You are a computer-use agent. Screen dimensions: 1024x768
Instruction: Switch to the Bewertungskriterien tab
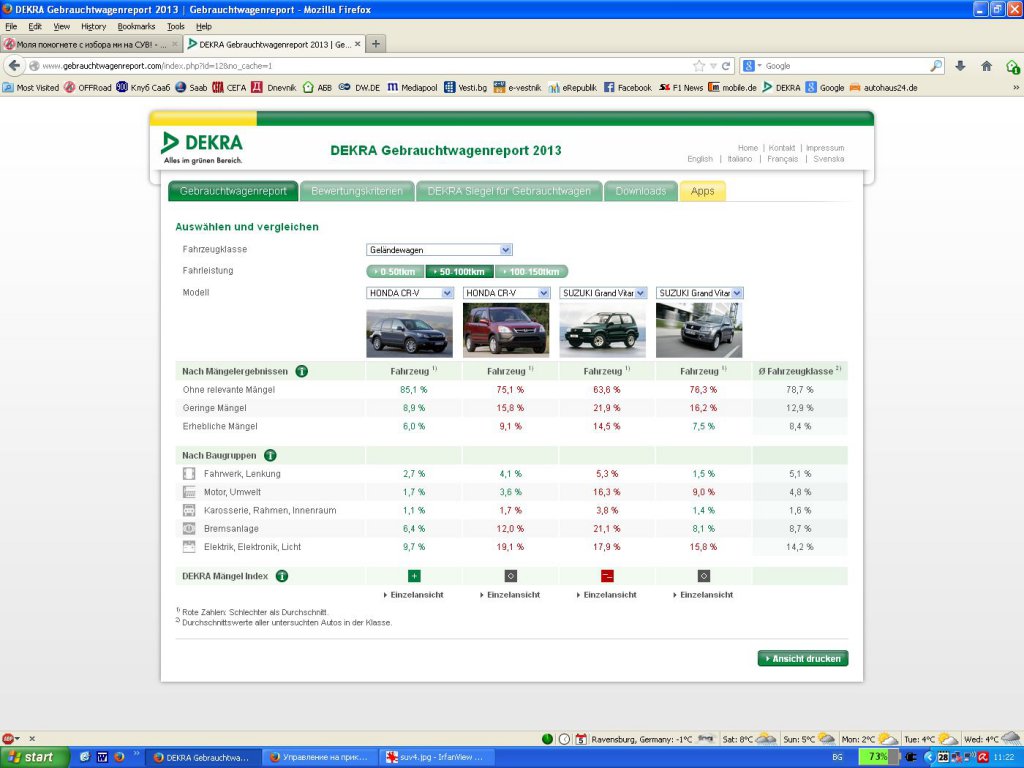[x=357, y=191]
